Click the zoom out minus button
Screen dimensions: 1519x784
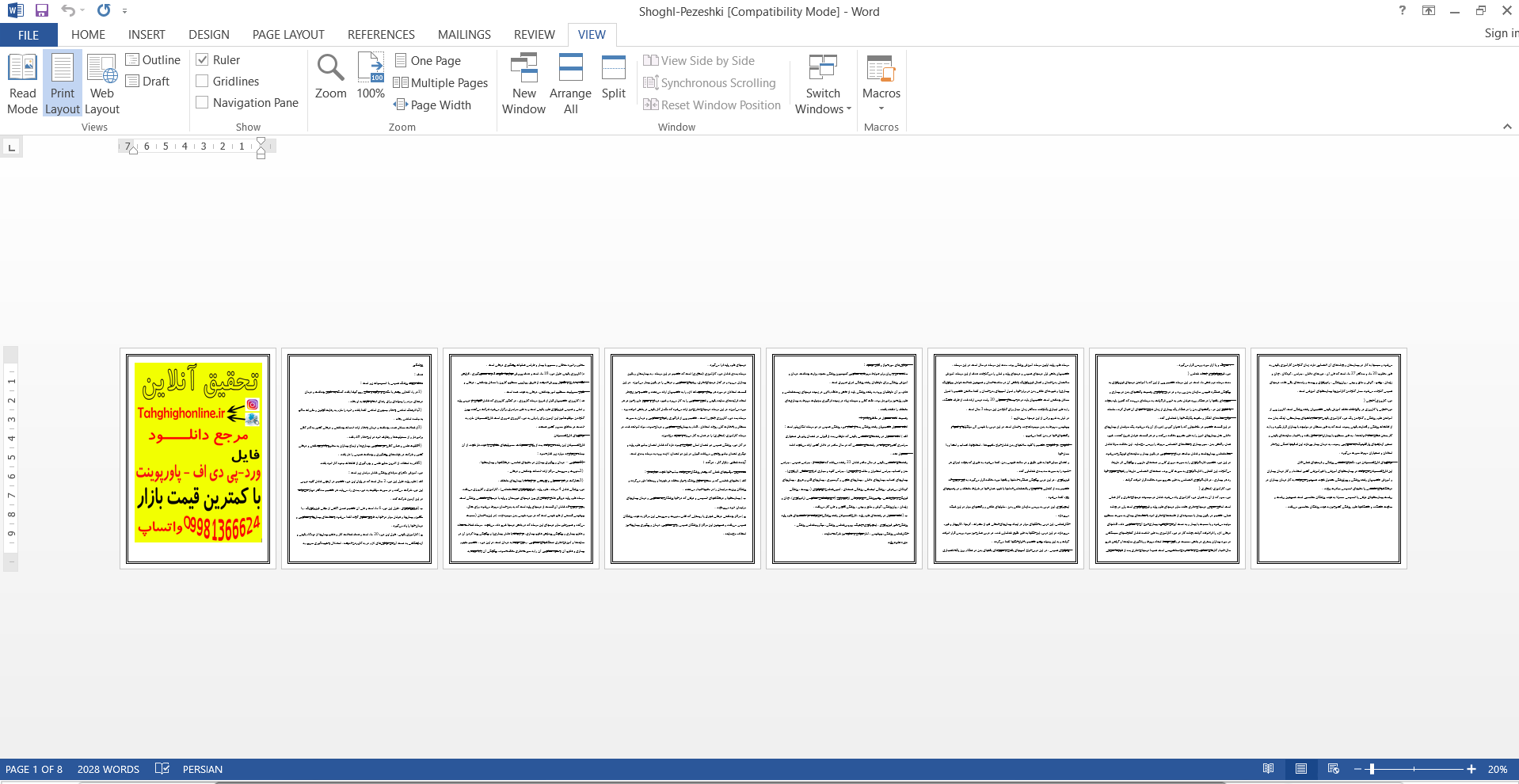[1357, 769]
